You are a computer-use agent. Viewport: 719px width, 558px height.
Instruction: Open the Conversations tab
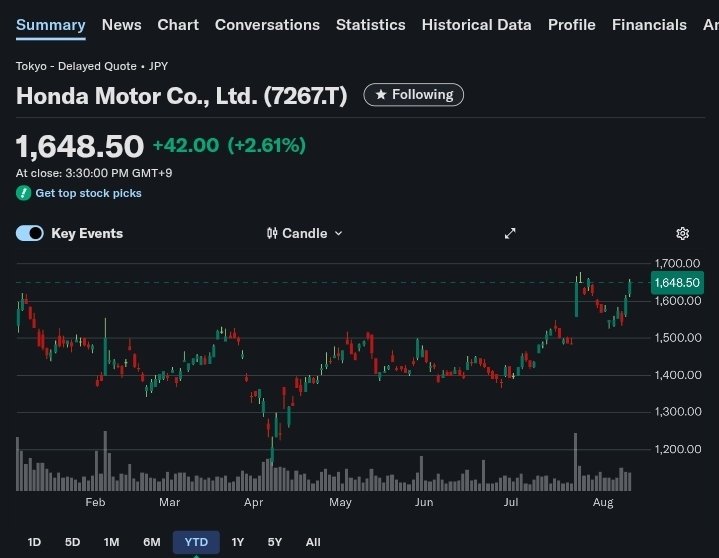pos(267,25)
